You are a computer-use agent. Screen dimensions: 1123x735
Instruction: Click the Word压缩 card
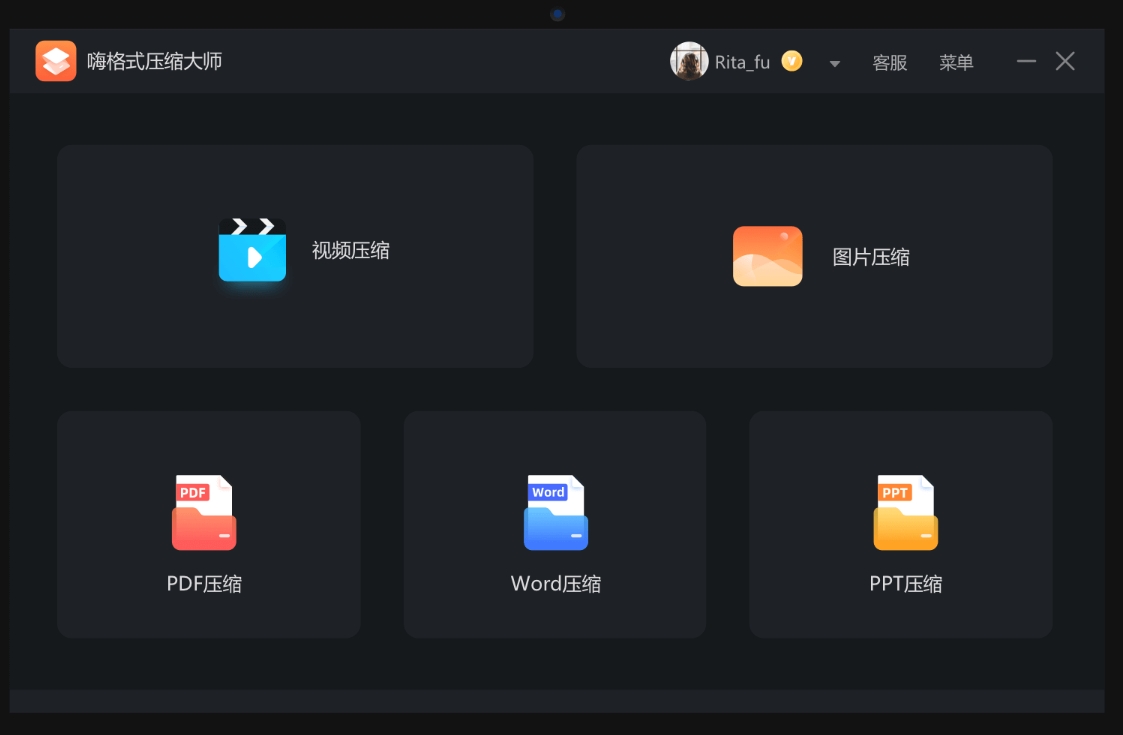point(555,524)
